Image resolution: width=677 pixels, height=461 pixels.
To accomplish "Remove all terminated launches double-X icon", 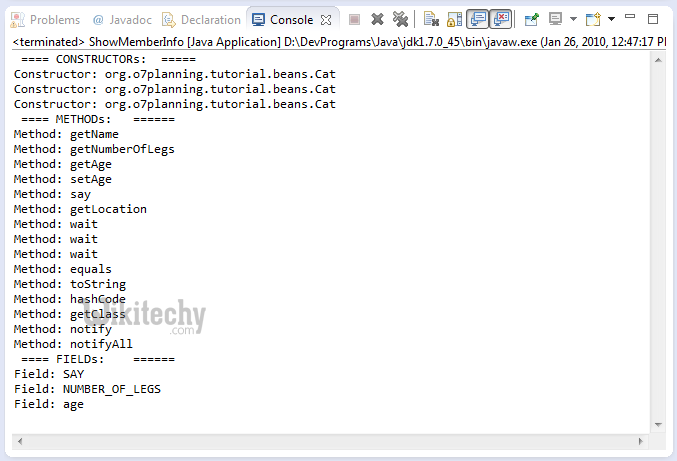I will 400,19.
